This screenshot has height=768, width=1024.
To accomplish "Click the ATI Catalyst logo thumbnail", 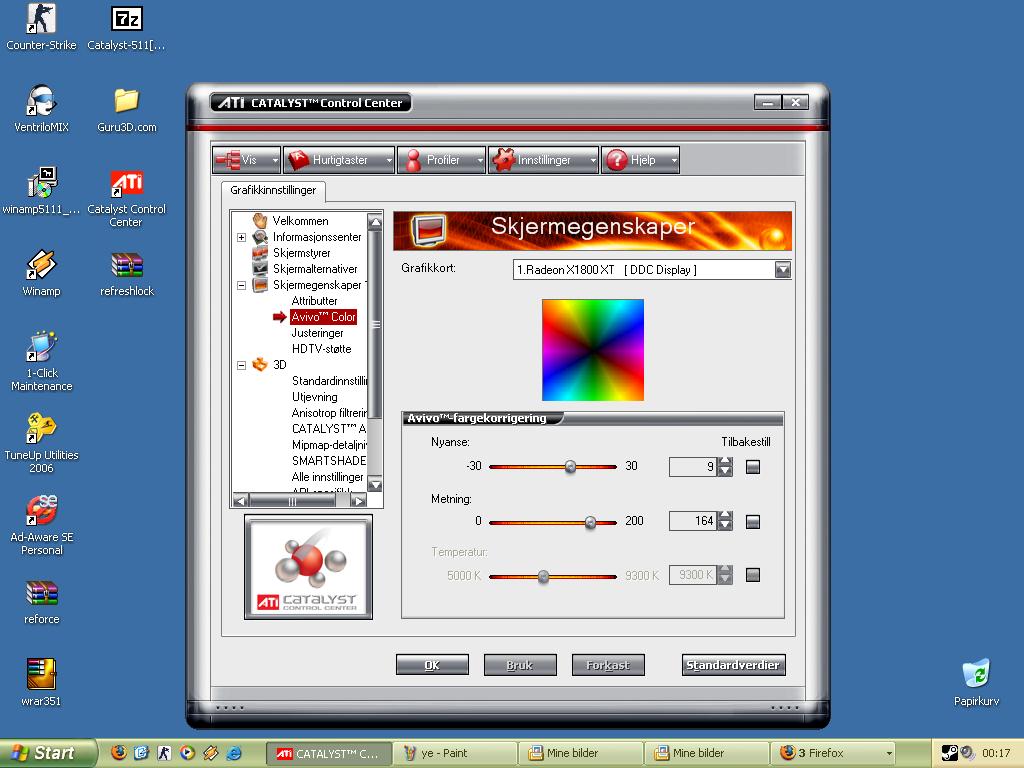I will tap(308, 567).
